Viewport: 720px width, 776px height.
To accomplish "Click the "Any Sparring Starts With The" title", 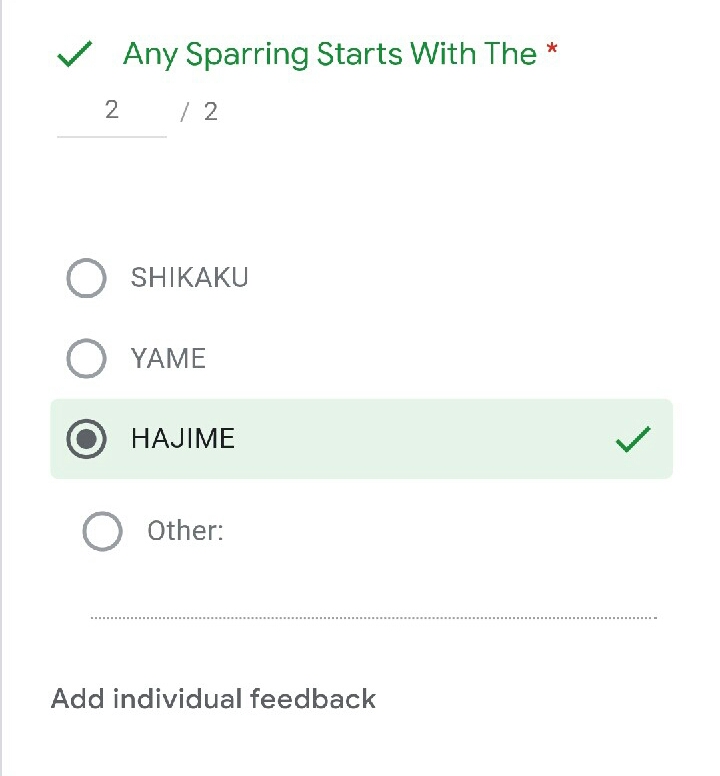I will point(330,54).
